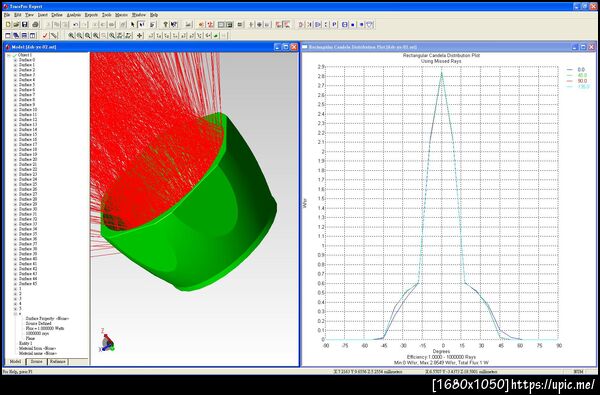Click the Help question mark icon
This screenshot has height=395, width=600.
pos(165,24)
